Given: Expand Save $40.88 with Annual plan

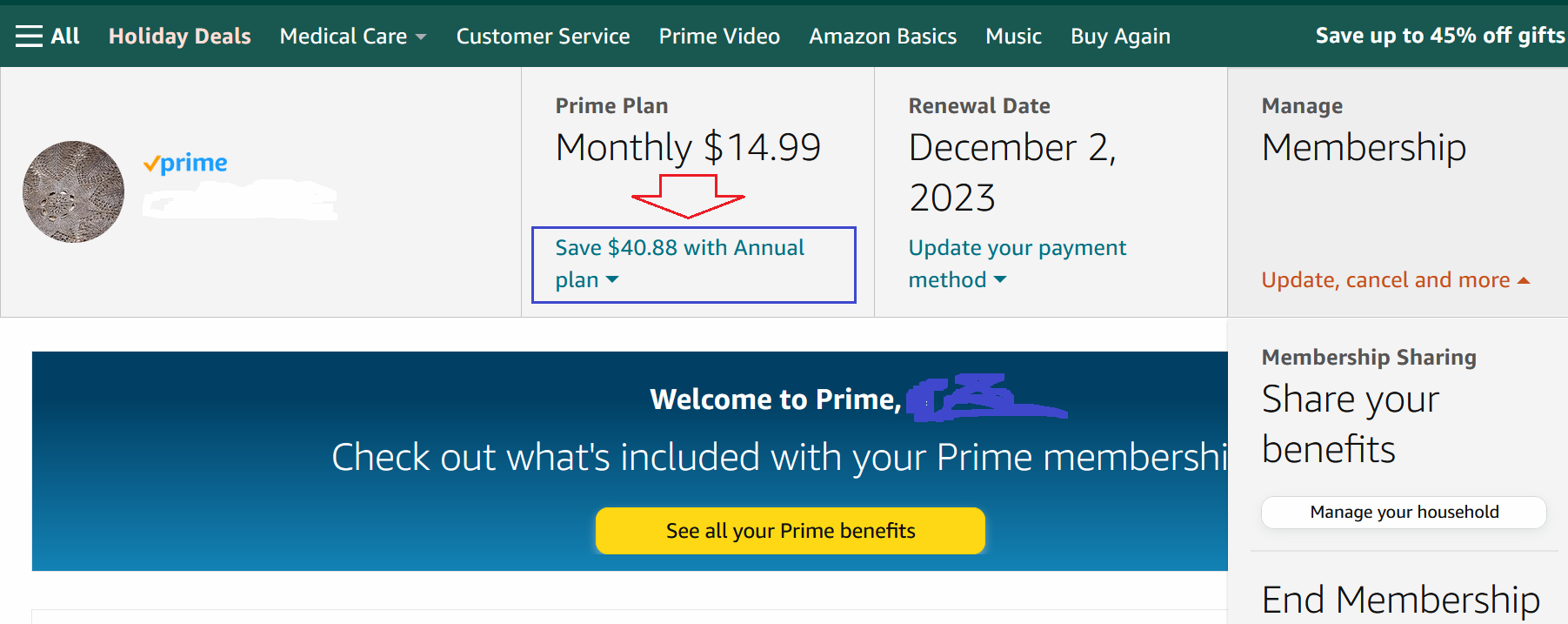Looking at the screenshot, I should (x=679, y=264).
